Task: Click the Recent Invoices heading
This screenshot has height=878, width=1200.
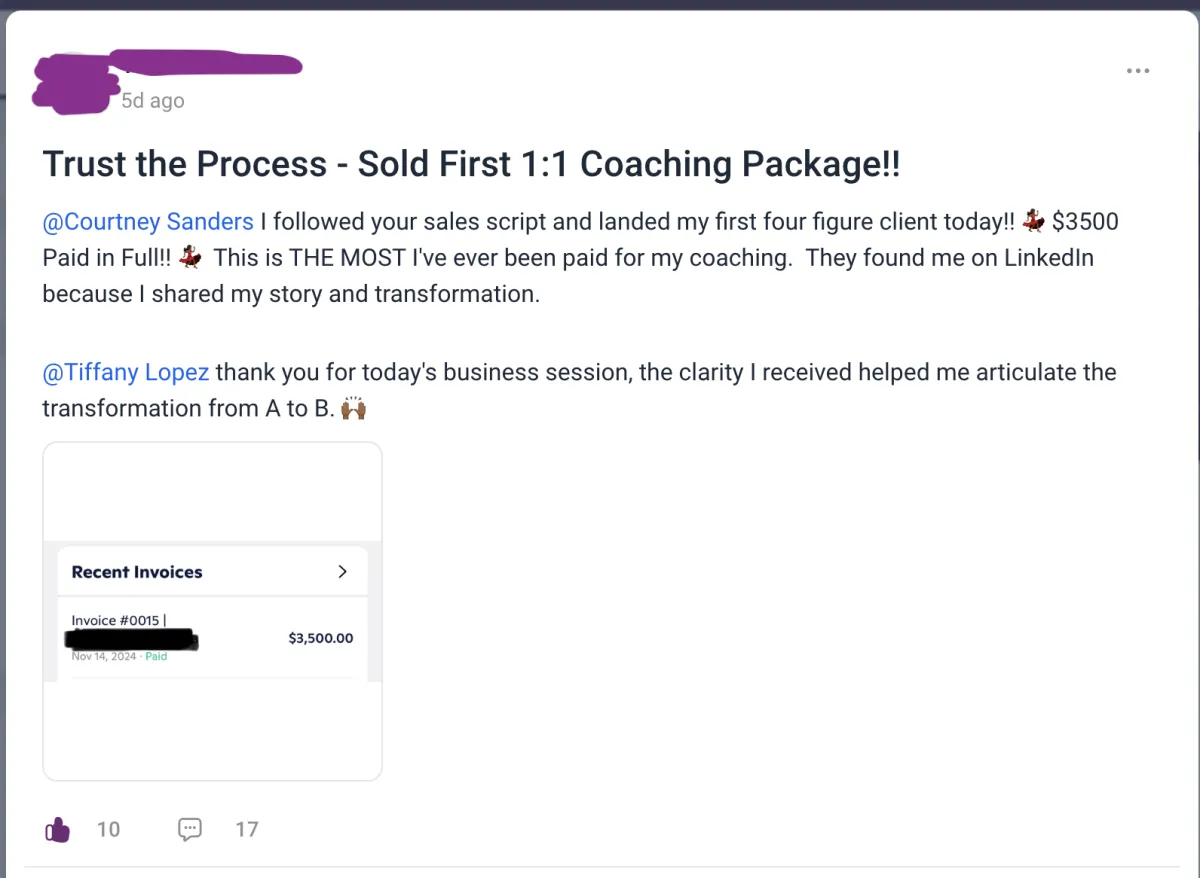Action: tap(137, 572)
